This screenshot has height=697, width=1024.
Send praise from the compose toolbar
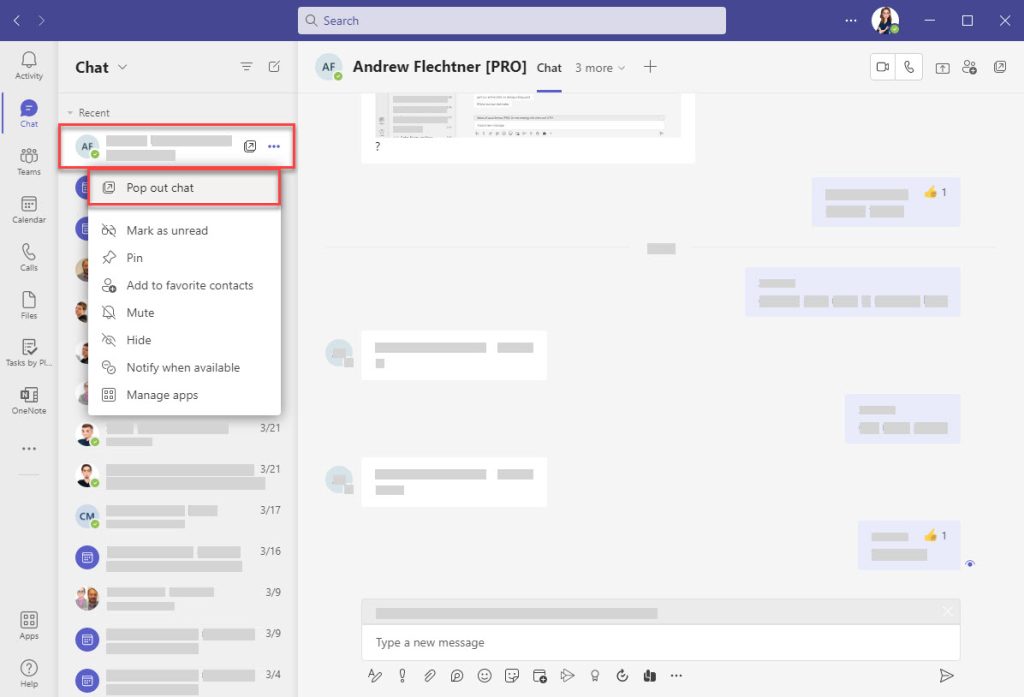(x=595, y=675)
